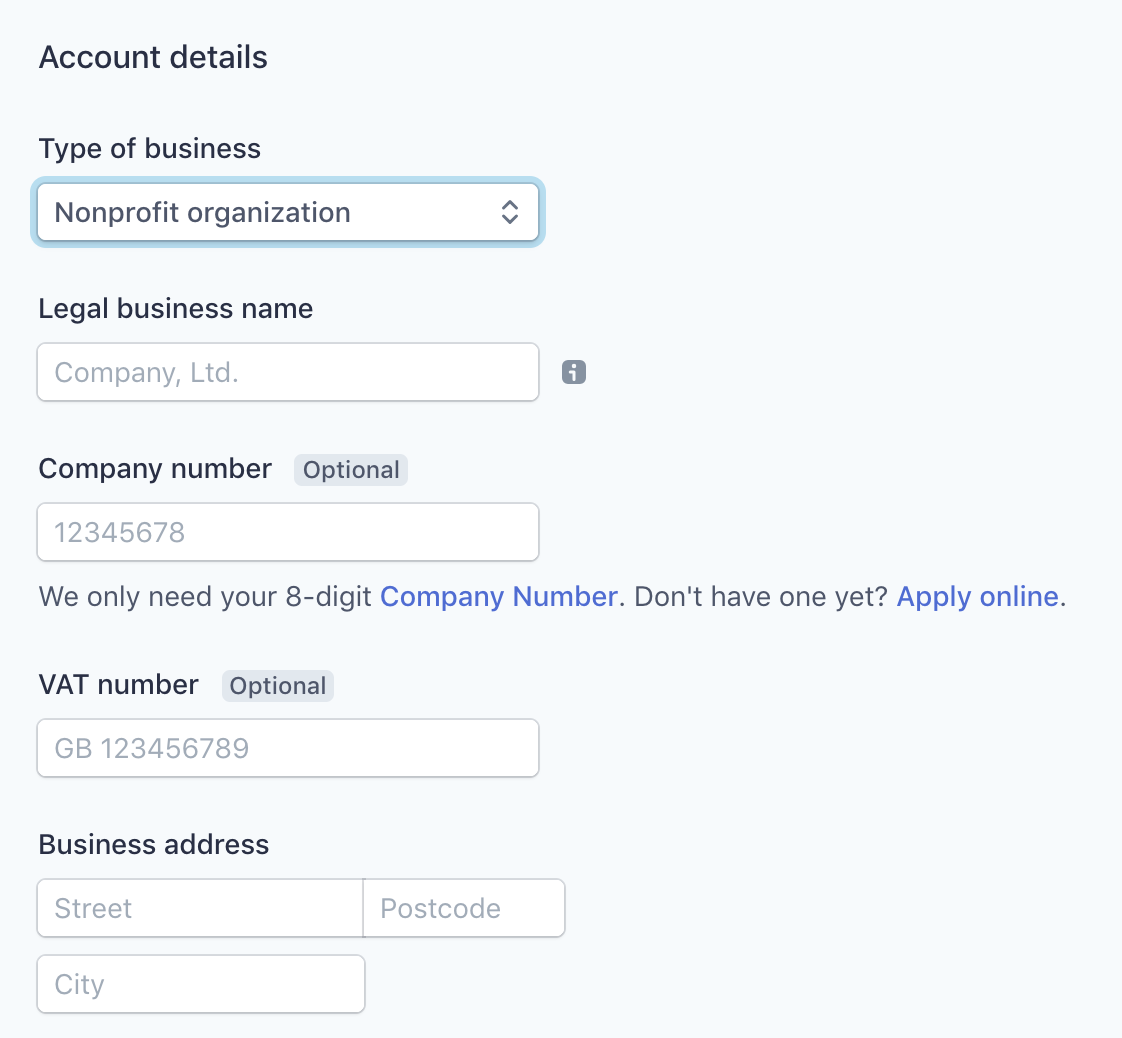Open the Company Number link
Screen dimensions: 1122x1038
coord(498,597)
